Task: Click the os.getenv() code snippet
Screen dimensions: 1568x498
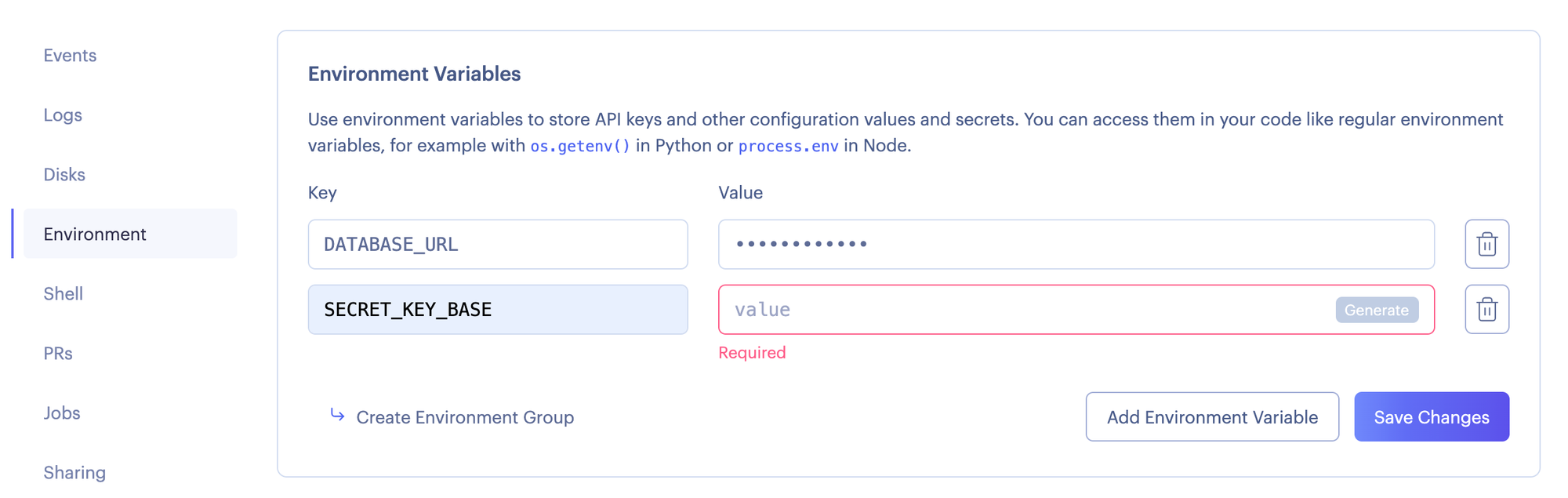Action: 580,146
